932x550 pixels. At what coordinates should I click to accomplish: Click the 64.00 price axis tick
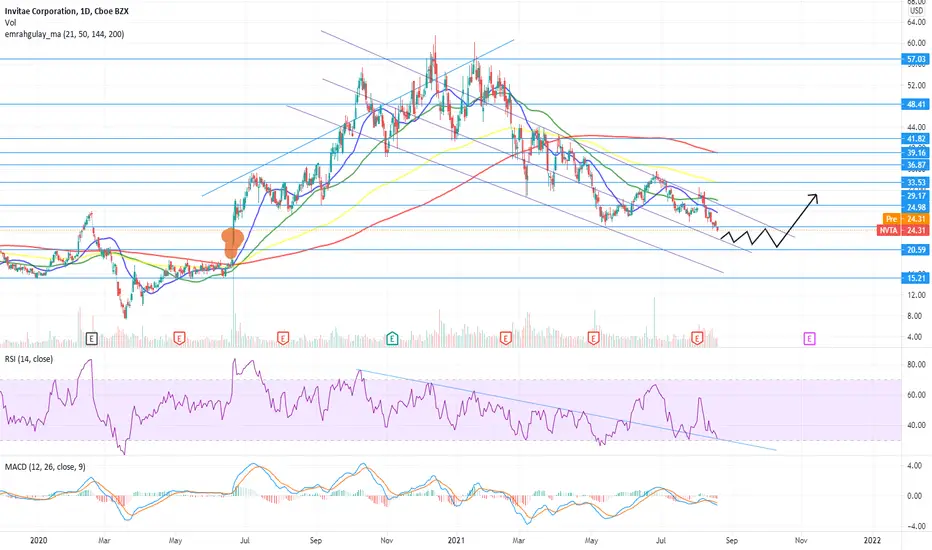pos(916,23)
